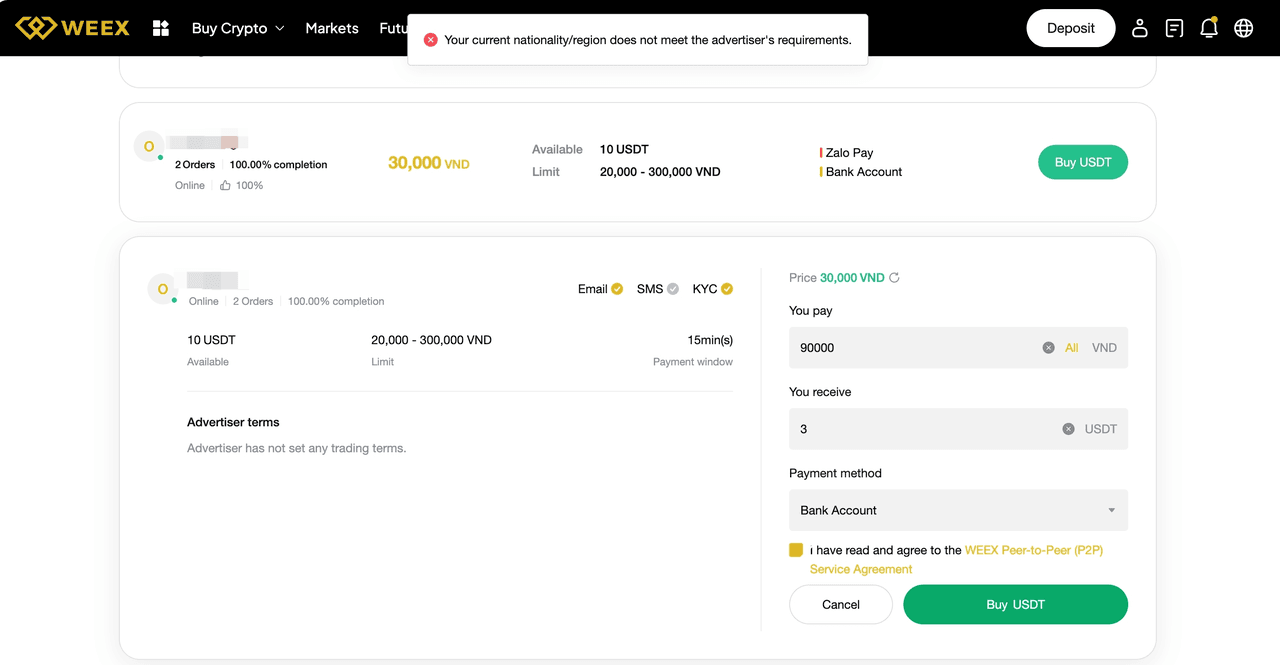Open the notifications bell
The width and height of the screenshot is (1280, 665).
1209,28
